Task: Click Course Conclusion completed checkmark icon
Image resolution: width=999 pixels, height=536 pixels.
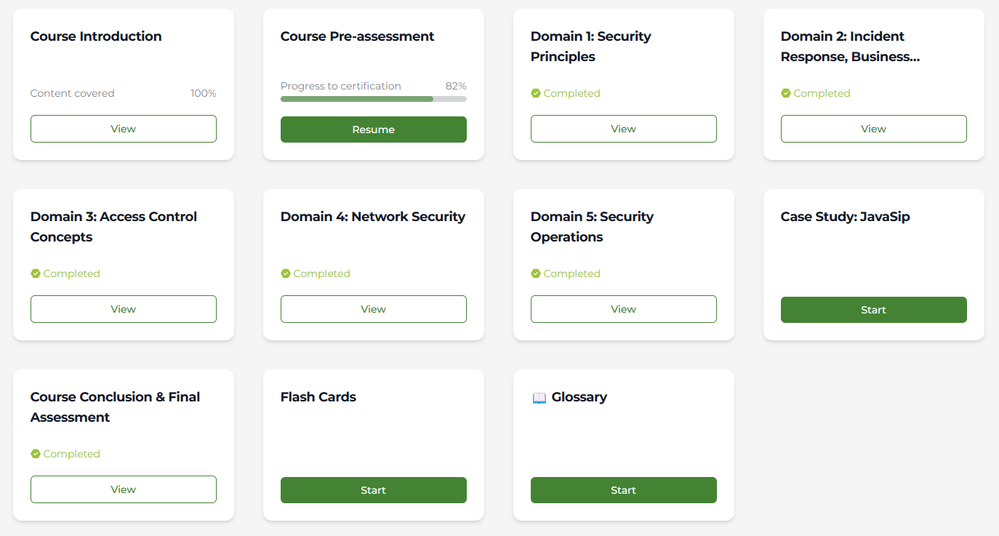Action: (x=36, y=454)
